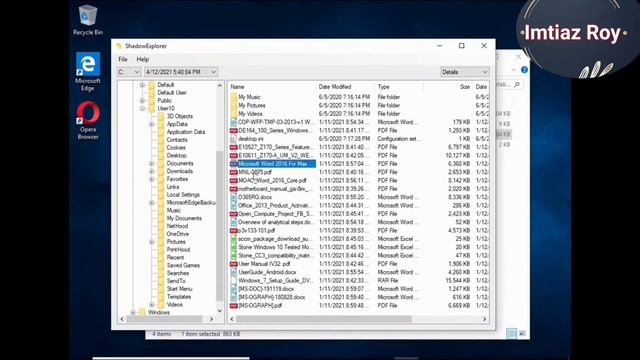640x360 pixels.
Task: Open the File menu in ShadowExplorer
Action: click(123, 59)
